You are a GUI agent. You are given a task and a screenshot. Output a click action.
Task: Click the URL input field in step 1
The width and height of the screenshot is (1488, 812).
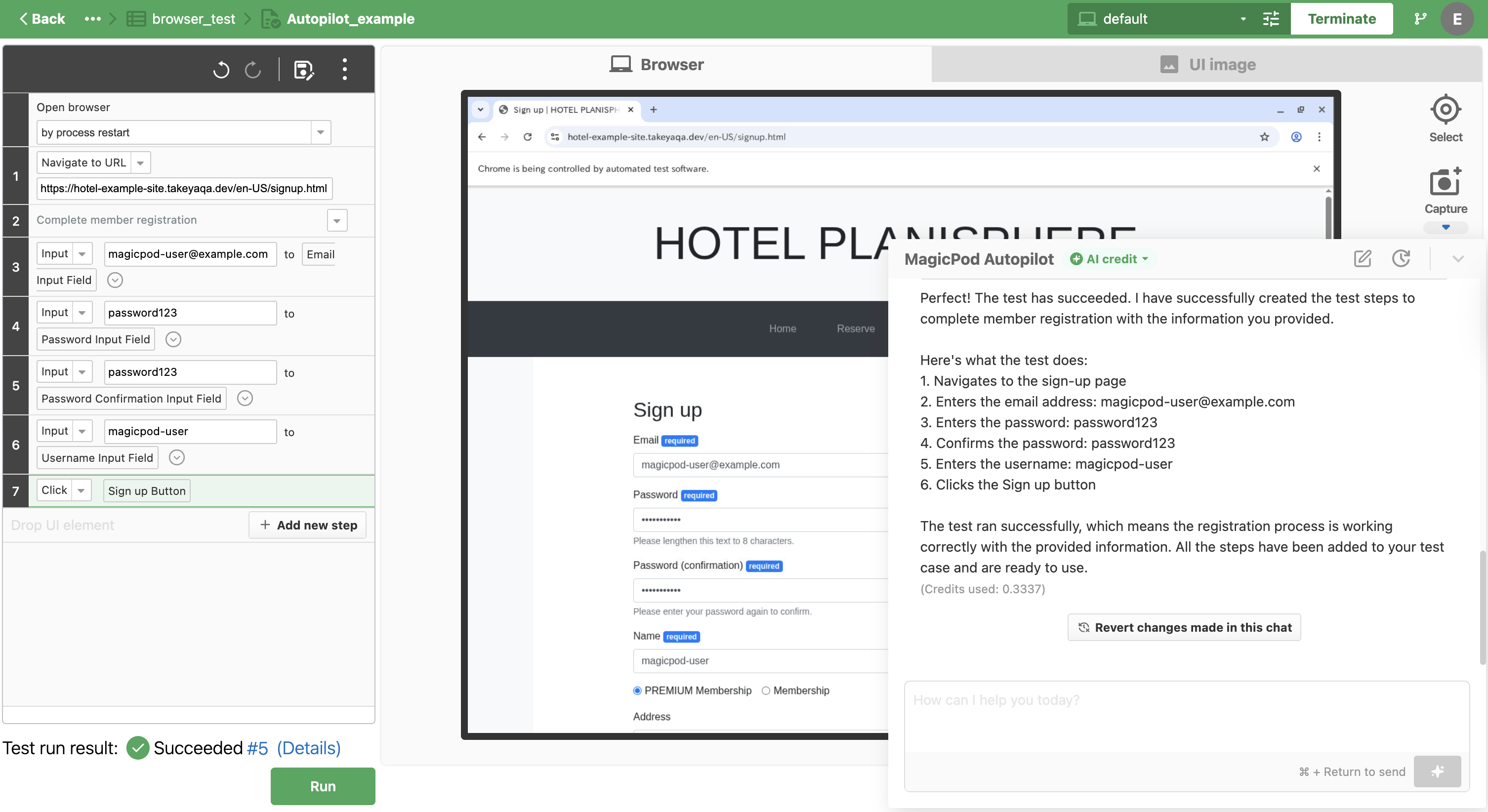(184, 188)
